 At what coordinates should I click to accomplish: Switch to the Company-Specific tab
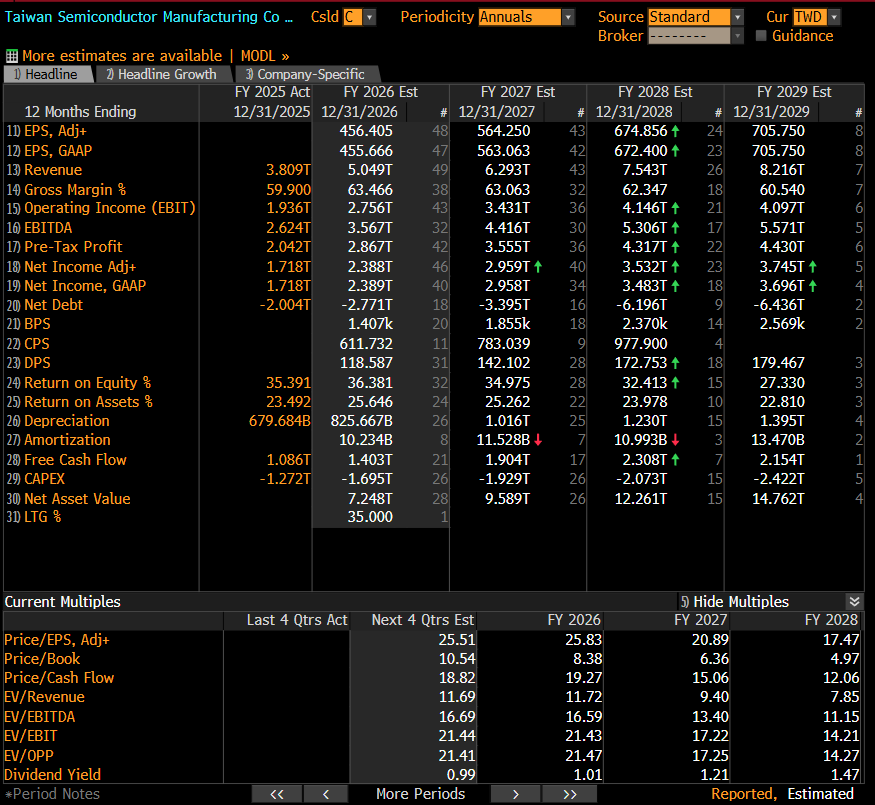click(x=307, y=74)
